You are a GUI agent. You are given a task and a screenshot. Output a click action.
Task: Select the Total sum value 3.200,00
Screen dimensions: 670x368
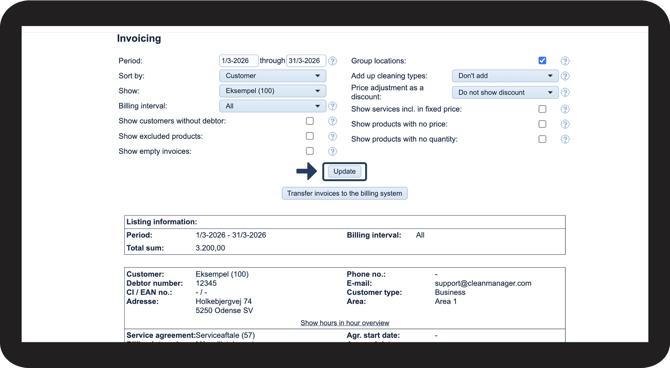(210, 248)
